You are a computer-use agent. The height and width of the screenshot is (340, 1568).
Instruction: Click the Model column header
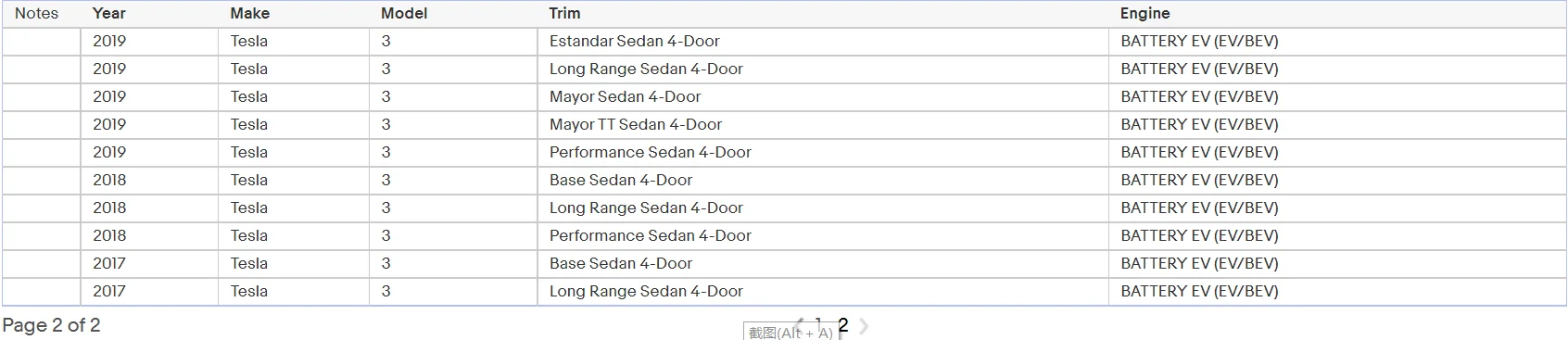404,13
